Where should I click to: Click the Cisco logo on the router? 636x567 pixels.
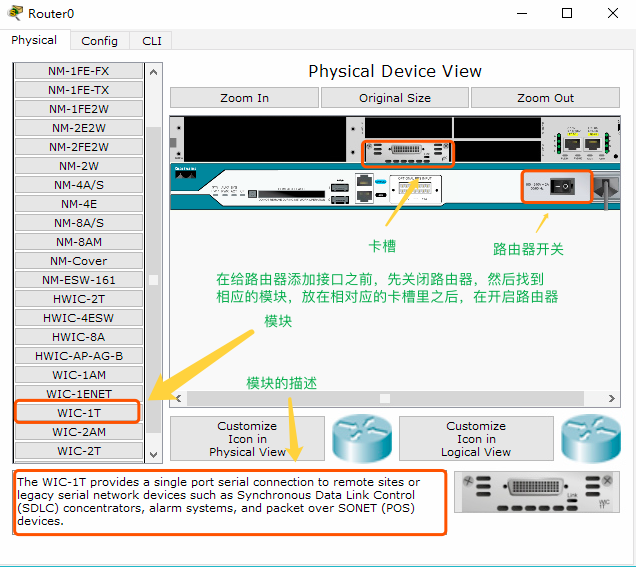185,173
